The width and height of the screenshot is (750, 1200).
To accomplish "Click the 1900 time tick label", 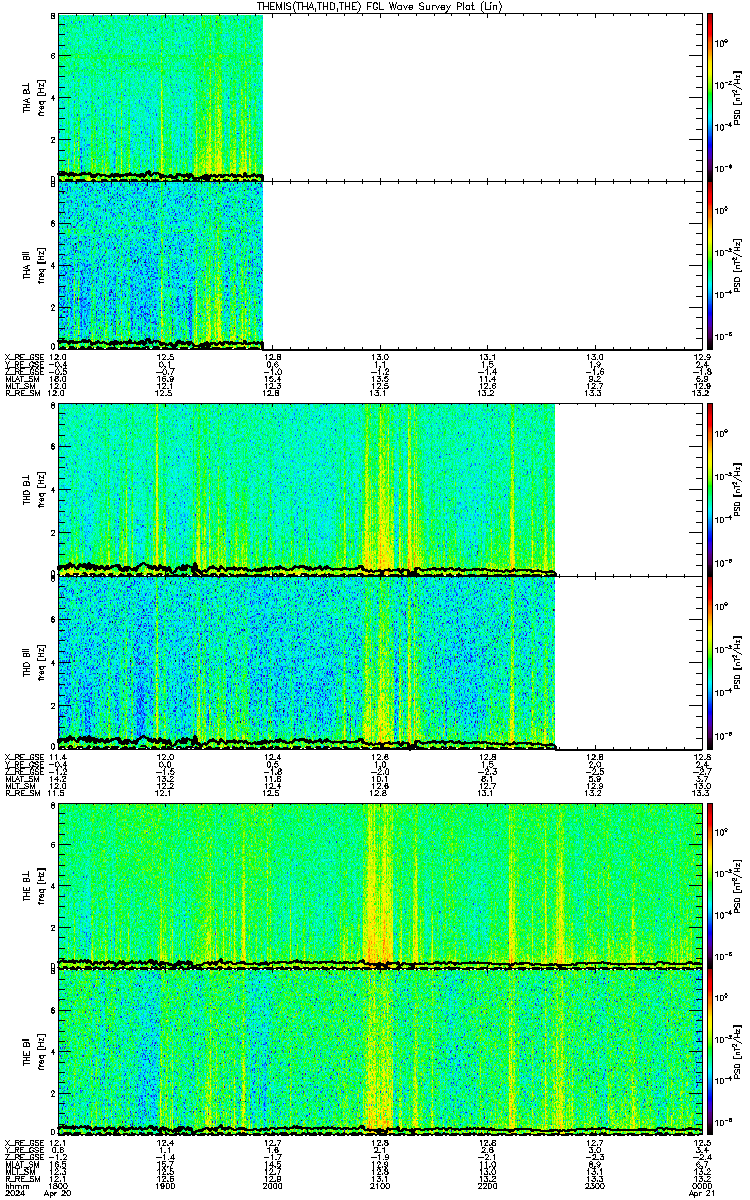I will (x=166, y=1184).
